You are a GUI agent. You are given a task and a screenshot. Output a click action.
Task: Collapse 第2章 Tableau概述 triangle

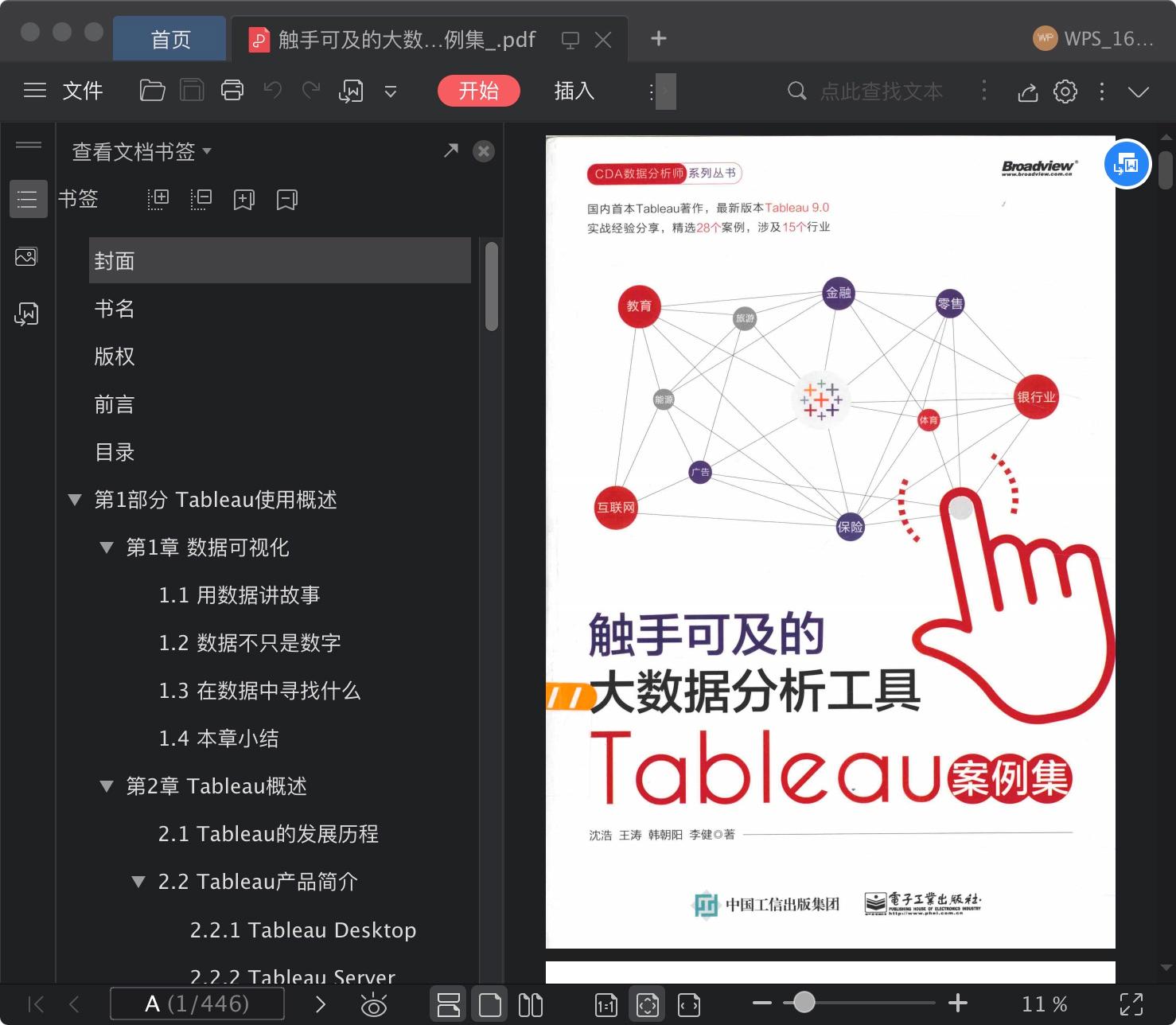tap(107, 787)
